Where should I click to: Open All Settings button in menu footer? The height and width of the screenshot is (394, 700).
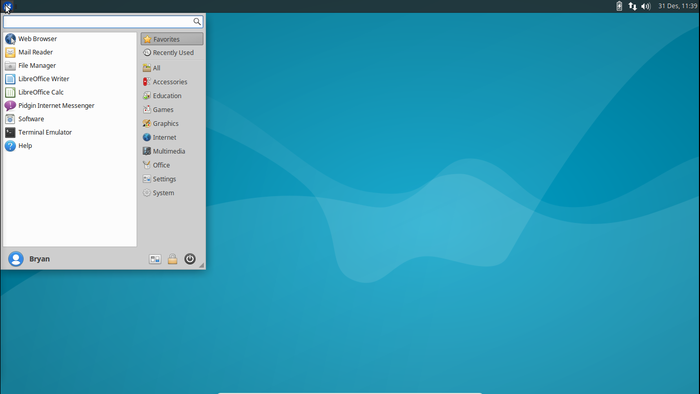(155, 259)
